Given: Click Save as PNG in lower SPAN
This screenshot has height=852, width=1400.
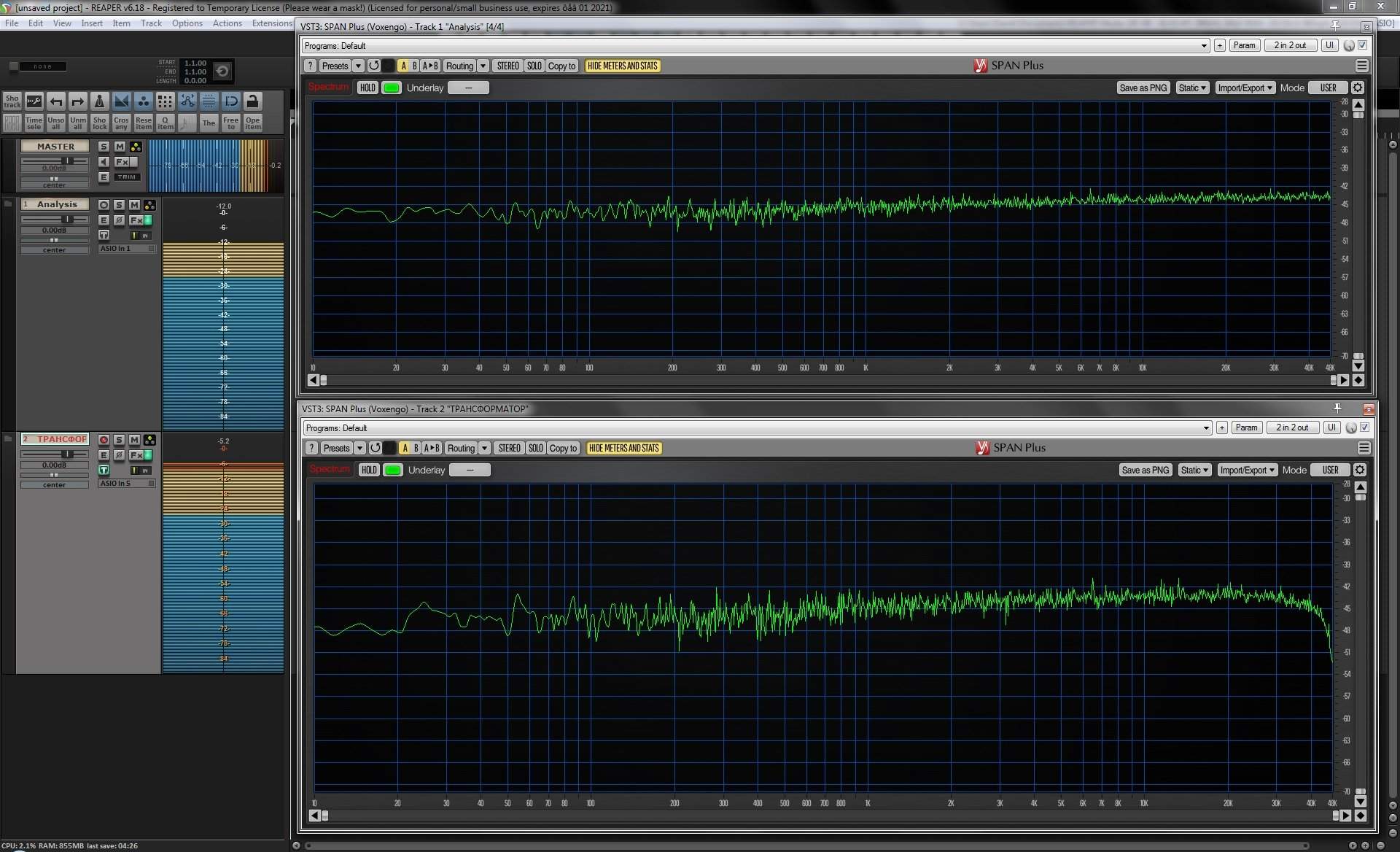Looking at the screenshot, I should 1145,470.
